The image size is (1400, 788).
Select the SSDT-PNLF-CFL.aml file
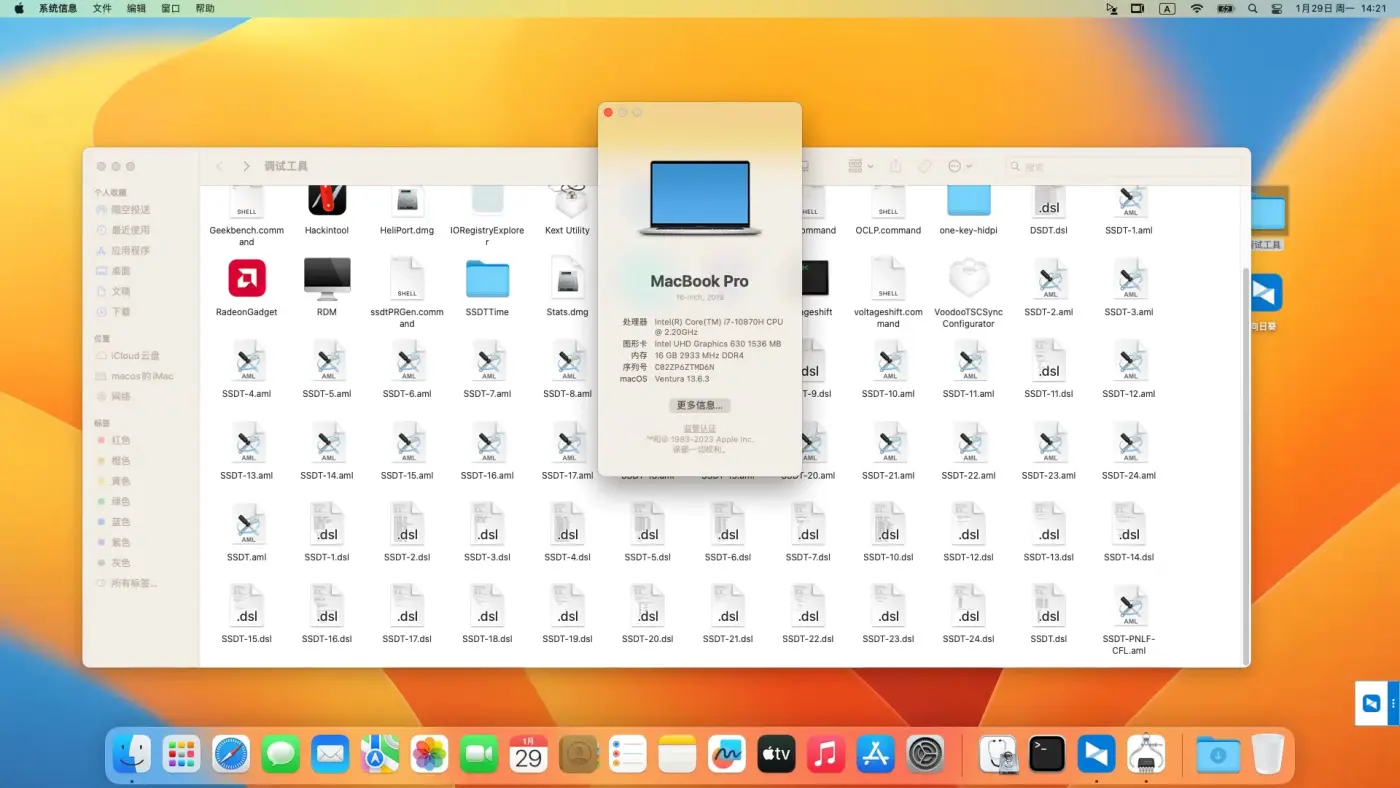tap(1129, 607)
